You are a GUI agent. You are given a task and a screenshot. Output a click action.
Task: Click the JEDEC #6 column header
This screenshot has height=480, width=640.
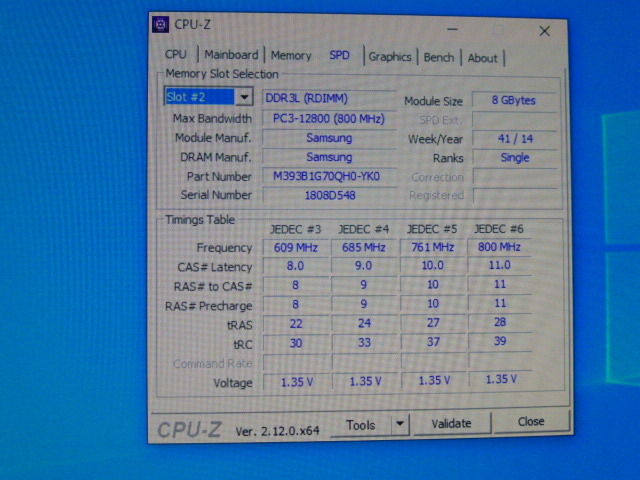point(499,229)
